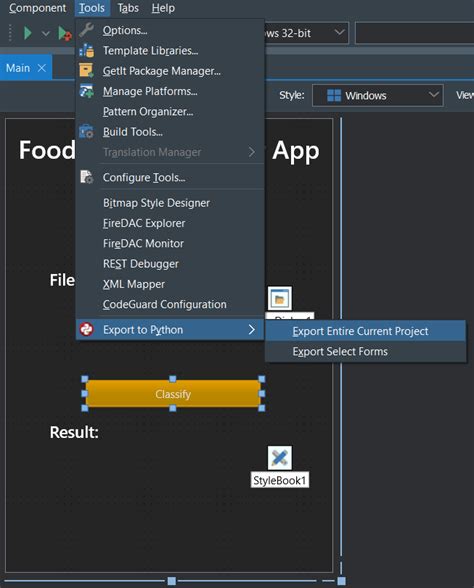Screen dimensions: 474x588
Task: Click the Configure Tools icon
Action: pos(87,177)
